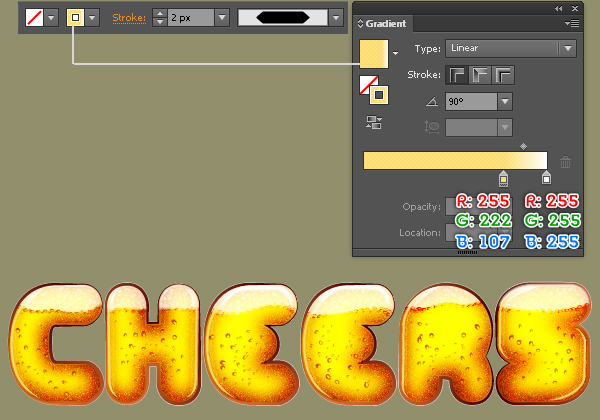Click the panel bottom resize grip
Image resolution: width=600 pixels, height=420 pixels.
pyautogui.click(x=468, y=252)
